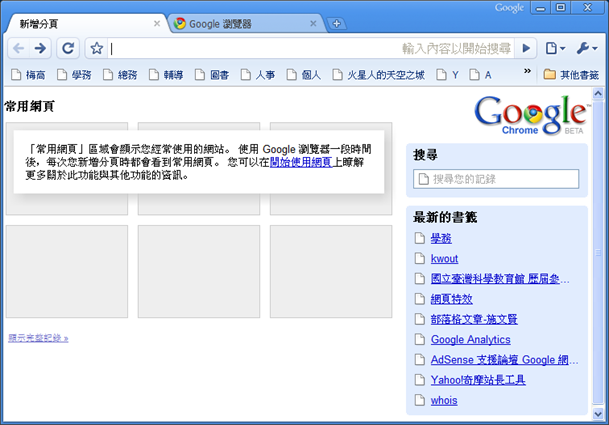The height and width of the screenshot is (425, 609).
Task: Minimize the Chrome window
Action: pyautogui.click(x=540, y=8)
